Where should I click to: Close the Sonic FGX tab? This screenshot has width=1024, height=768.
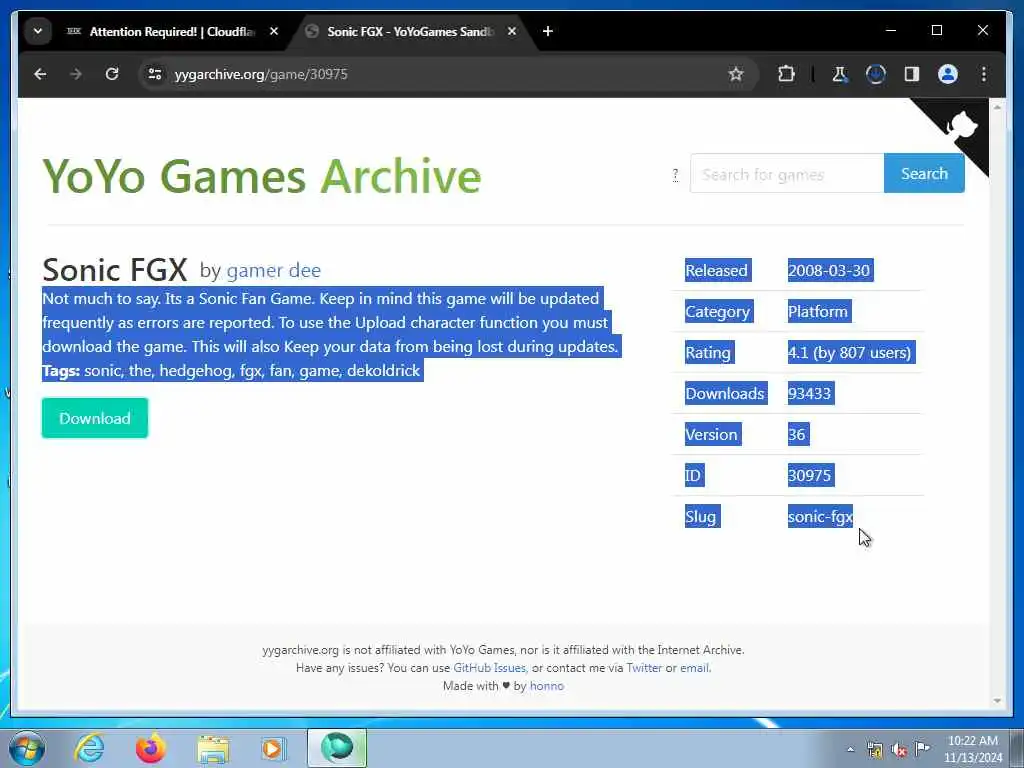point(512,31)
